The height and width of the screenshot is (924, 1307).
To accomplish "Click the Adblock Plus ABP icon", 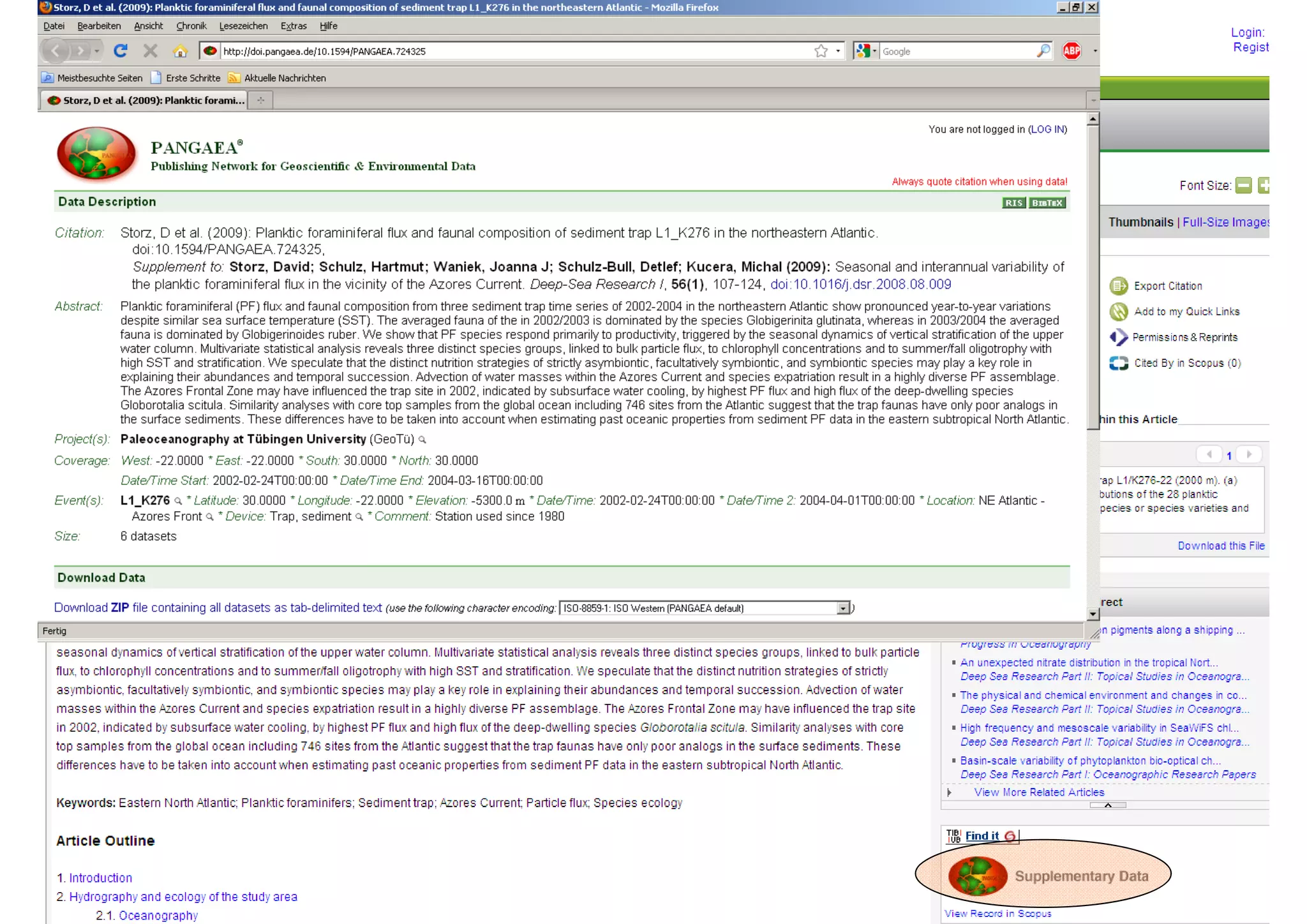I will tap(1072, 51).
